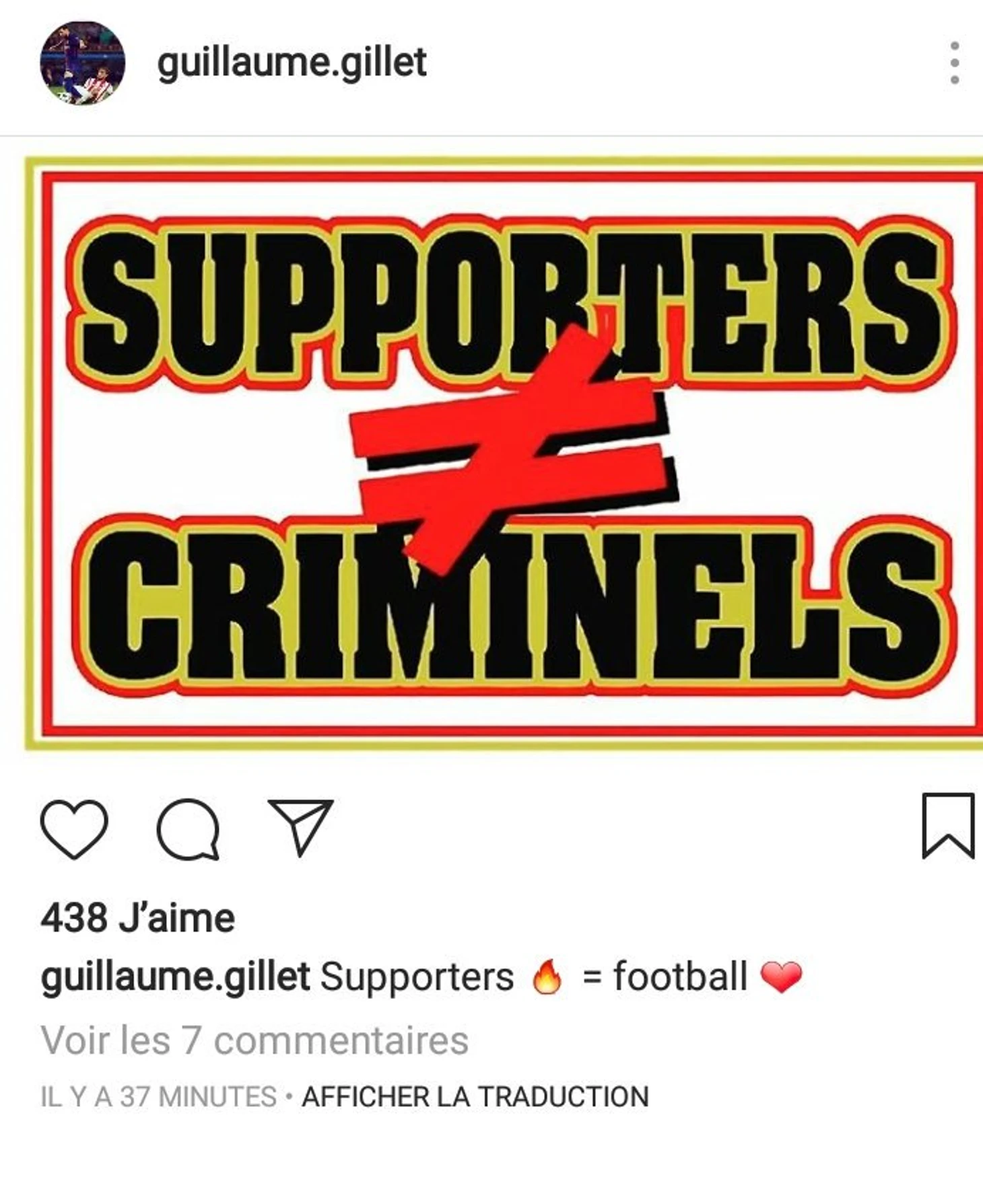983x1204 pixels.
Task: Open comments with the speech bubble icon
Action: 188,828
